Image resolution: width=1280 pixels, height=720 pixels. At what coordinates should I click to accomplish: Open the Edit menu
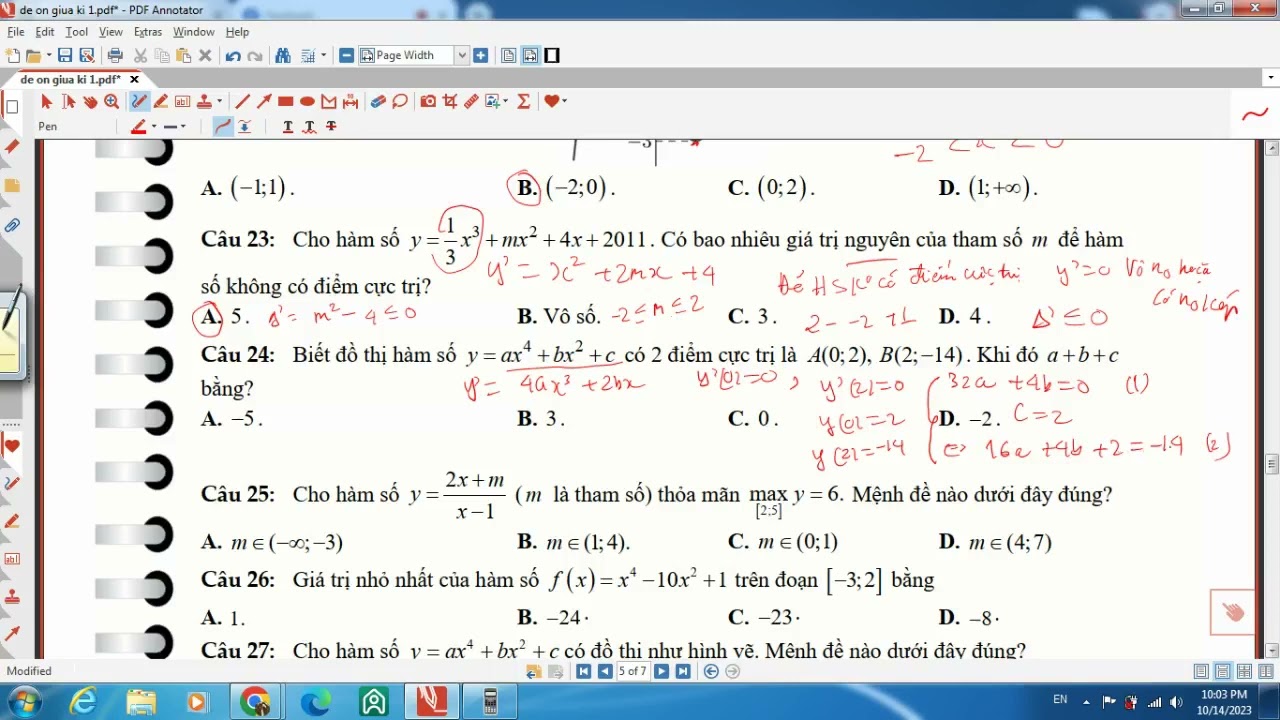point(45,32)
